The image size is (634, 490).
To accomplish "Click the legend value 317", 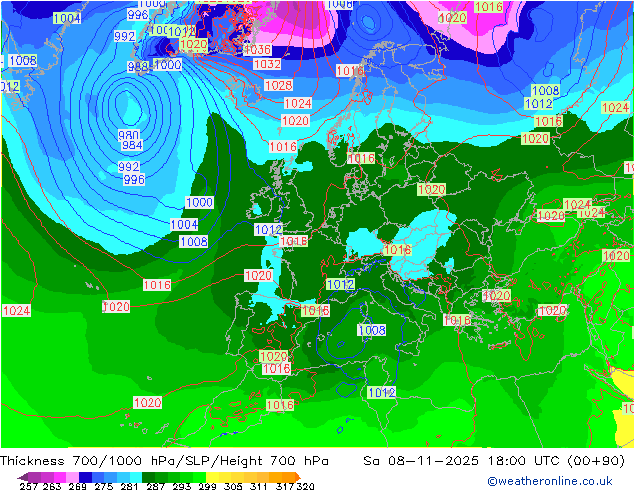I will coord(285,486).
